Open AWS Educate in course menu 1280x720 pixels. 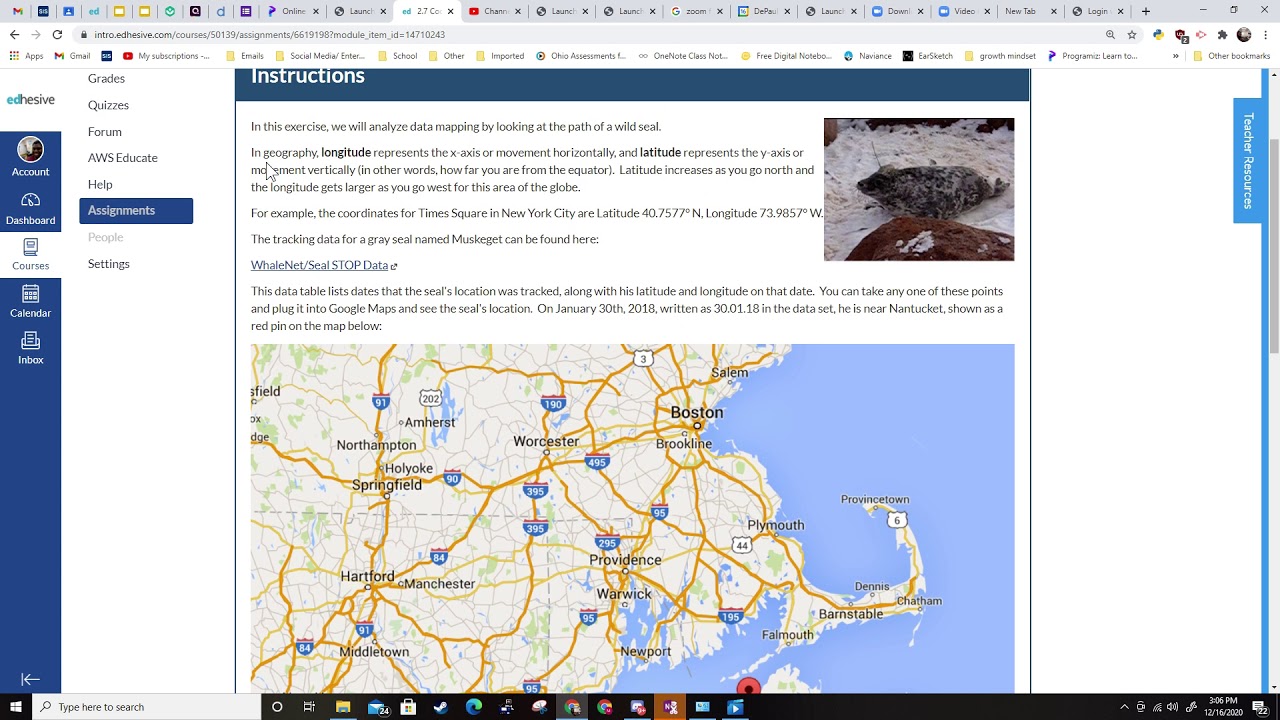point(122,157)
